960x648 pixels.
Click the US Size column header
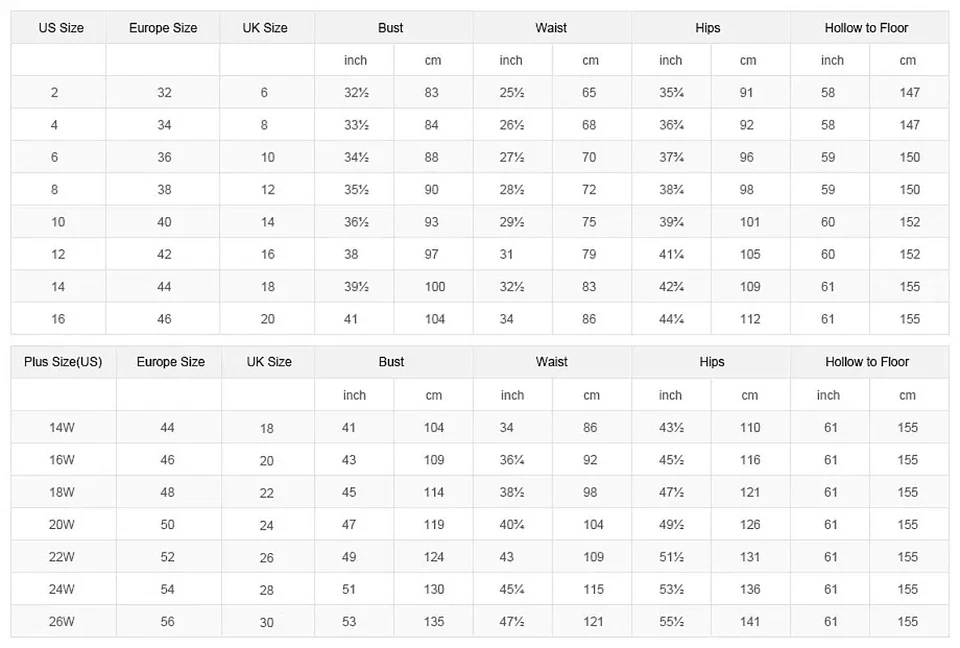[61, 28]
